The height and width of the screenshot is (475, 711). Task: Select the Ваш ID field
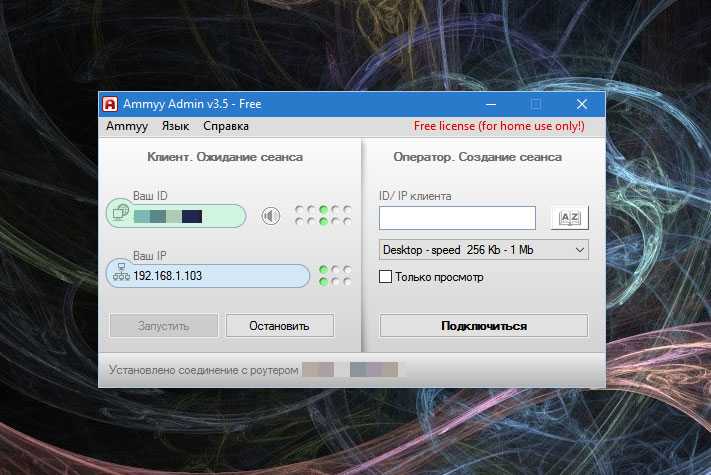[176, 216]
